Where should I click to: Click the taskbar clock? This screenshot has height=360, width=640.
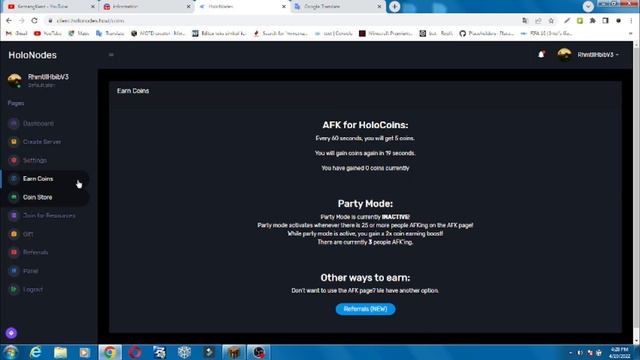pyautogui.click(x=620, y=353)
